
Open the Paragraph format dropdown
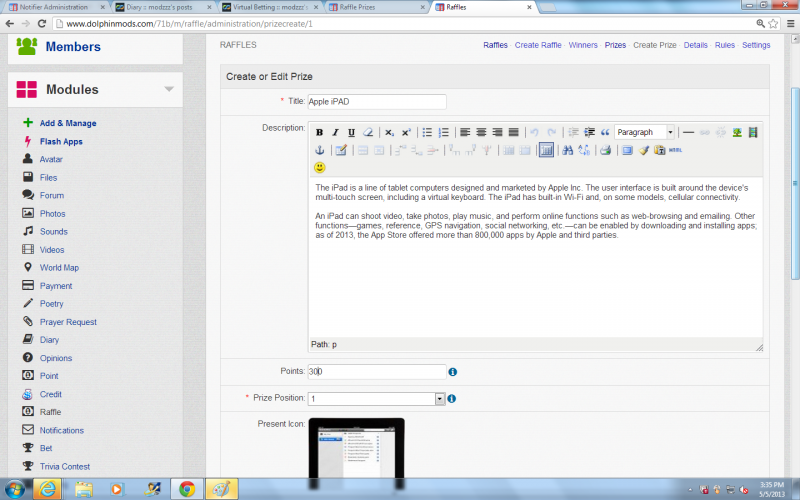point(644,132)
